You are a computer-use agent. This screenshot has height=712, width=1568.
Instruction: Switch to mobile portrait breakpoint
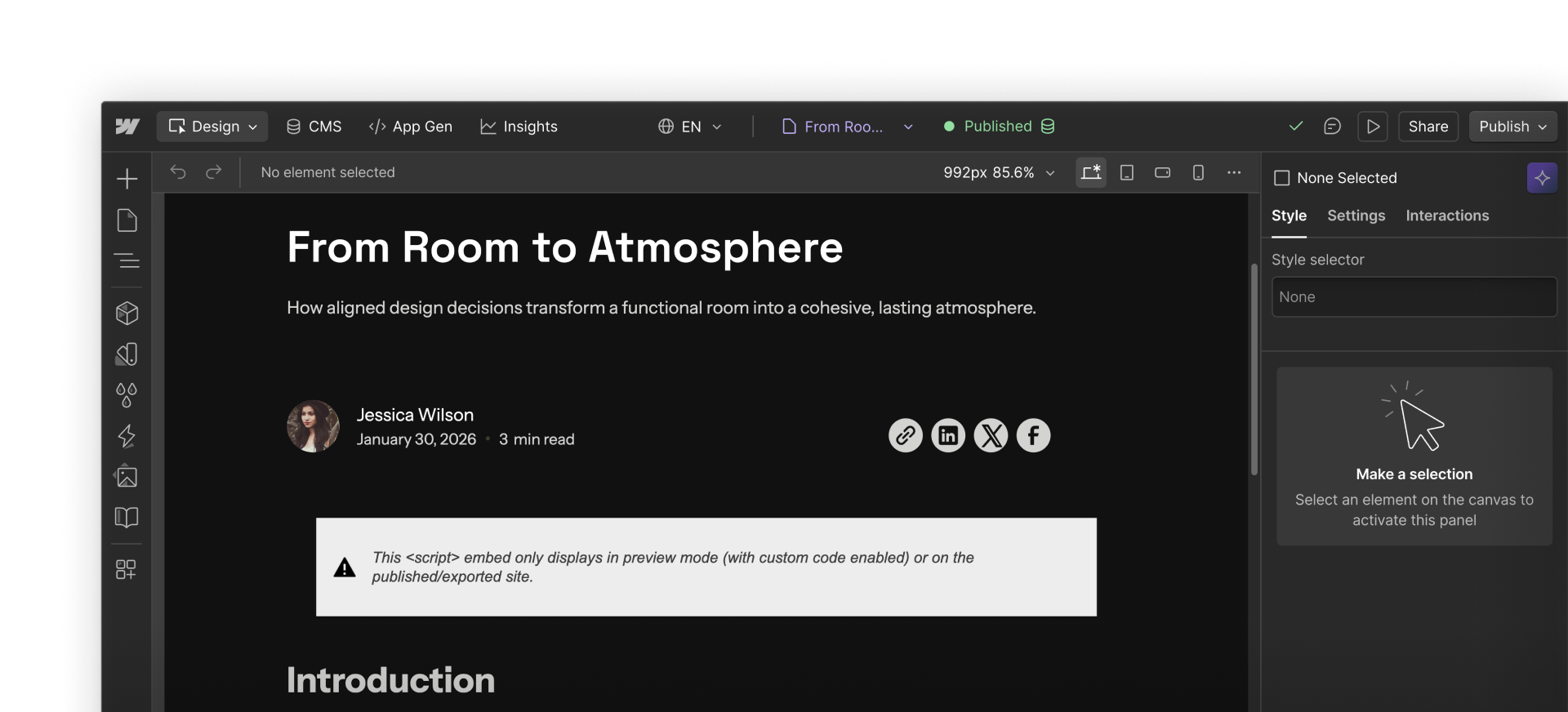(1198, 172)
